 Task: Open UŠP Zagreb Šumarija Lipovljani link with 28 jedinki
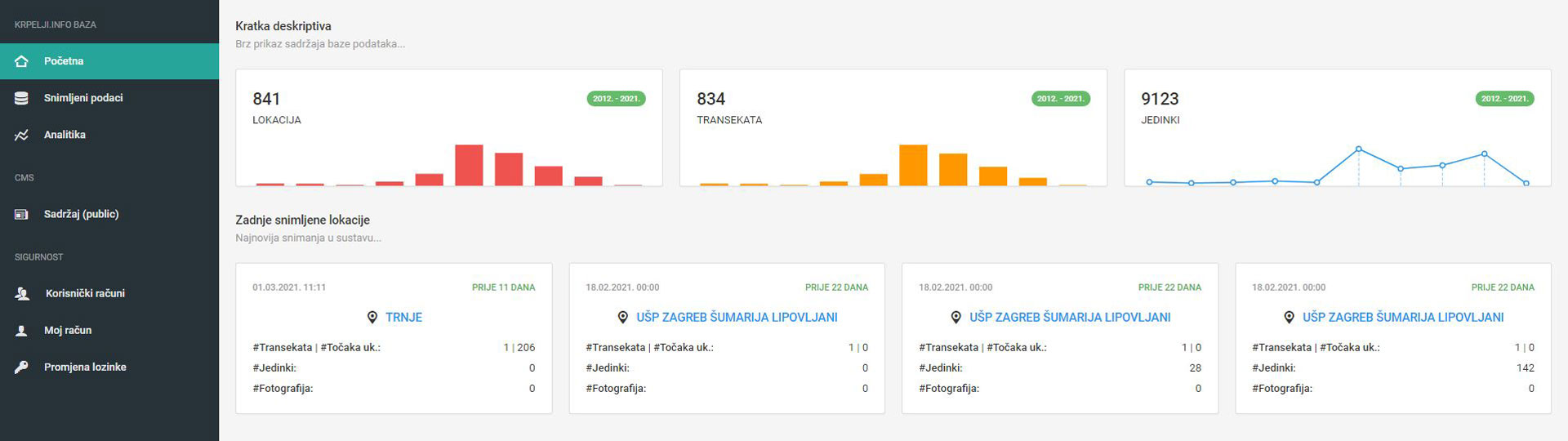coord(1070,317)
